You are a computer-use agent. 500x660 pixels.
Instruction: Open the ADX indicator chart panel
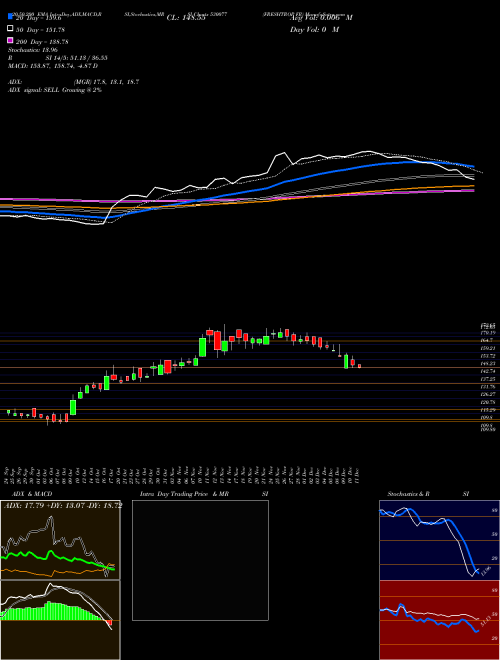point(61,540)
